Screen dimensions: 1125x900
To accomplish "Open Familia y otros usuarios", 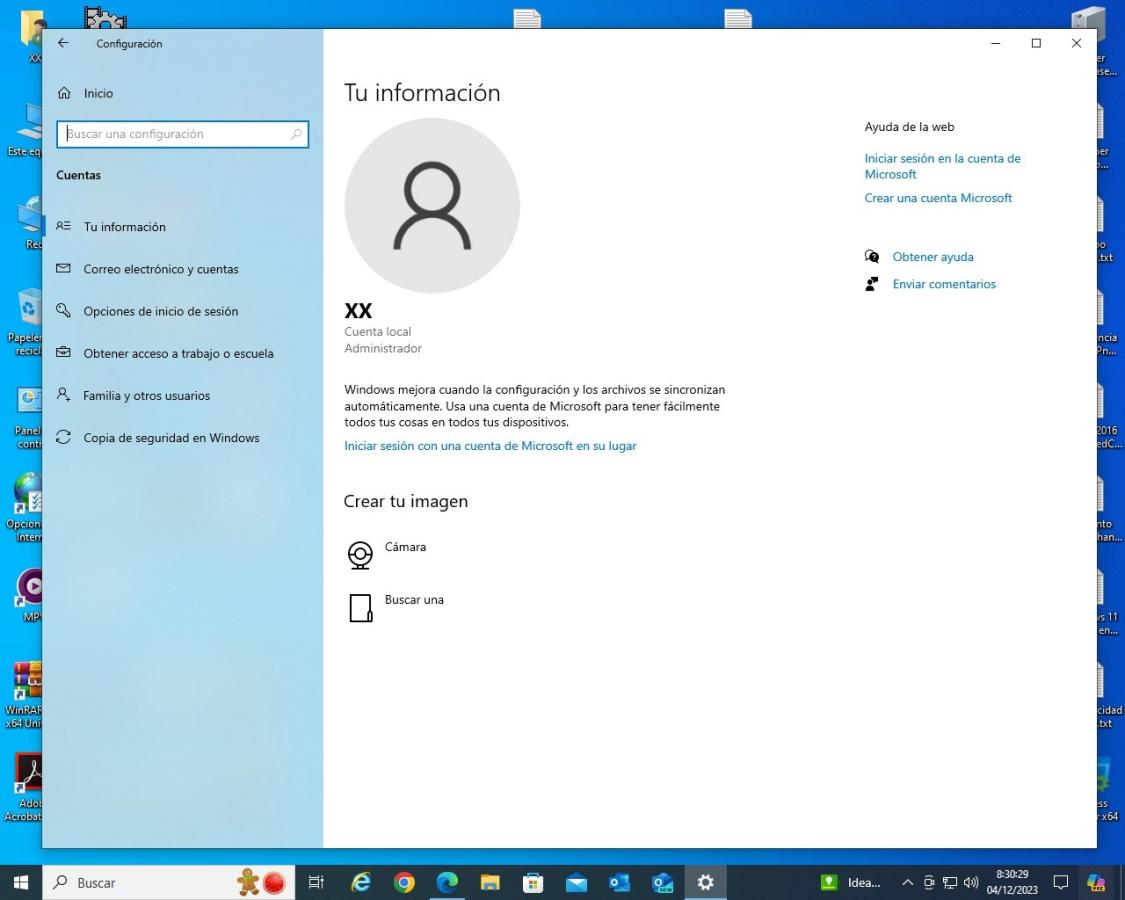I will 146,396.
